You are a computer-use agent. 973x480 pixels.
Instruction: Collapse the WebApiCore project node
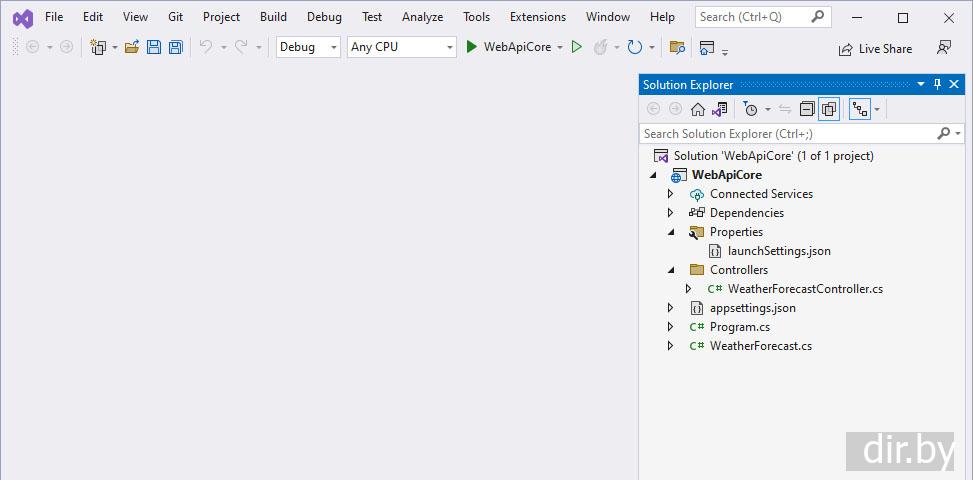653,176
